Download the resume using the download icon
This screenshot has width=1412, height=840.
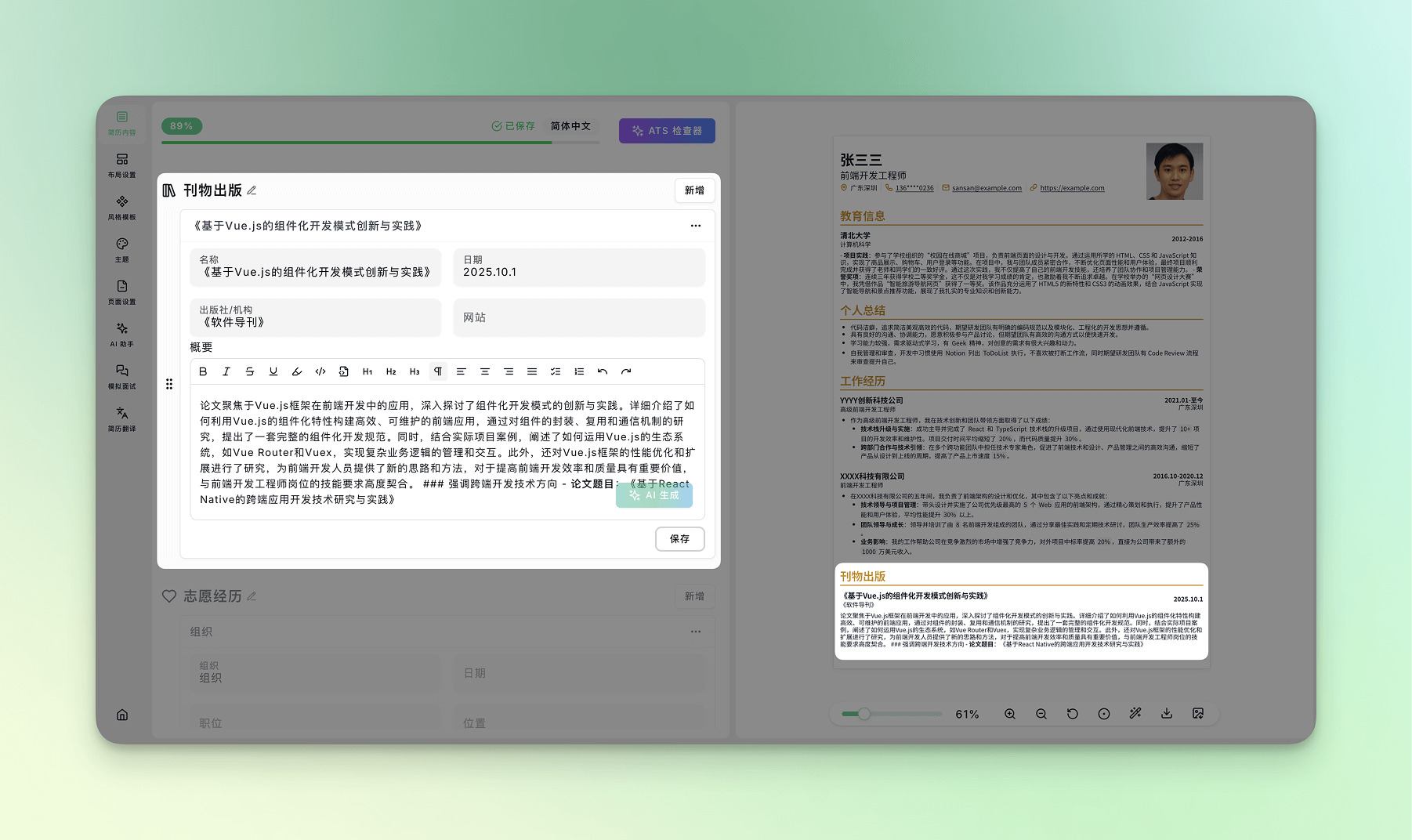click(1167, 714)
